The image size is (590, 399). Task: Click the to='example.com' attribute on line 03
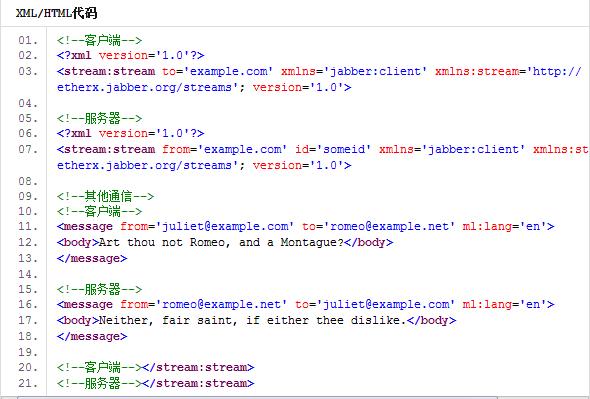217,71
